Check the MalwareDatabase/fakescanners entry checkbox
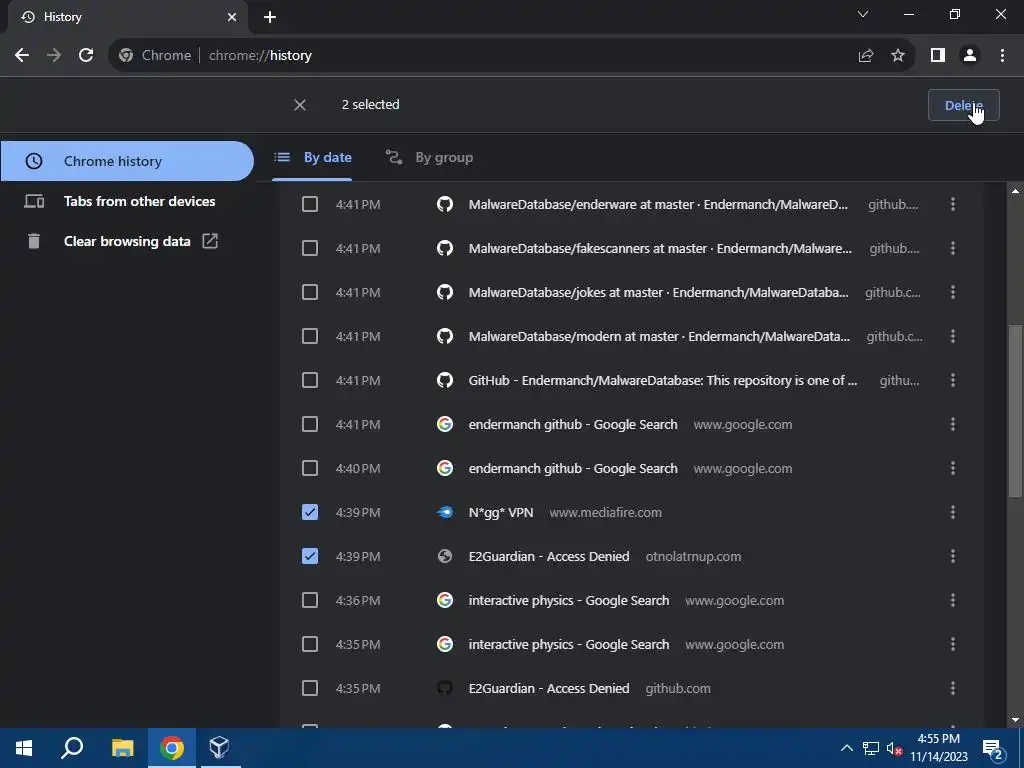 click(x=310, y=248)
